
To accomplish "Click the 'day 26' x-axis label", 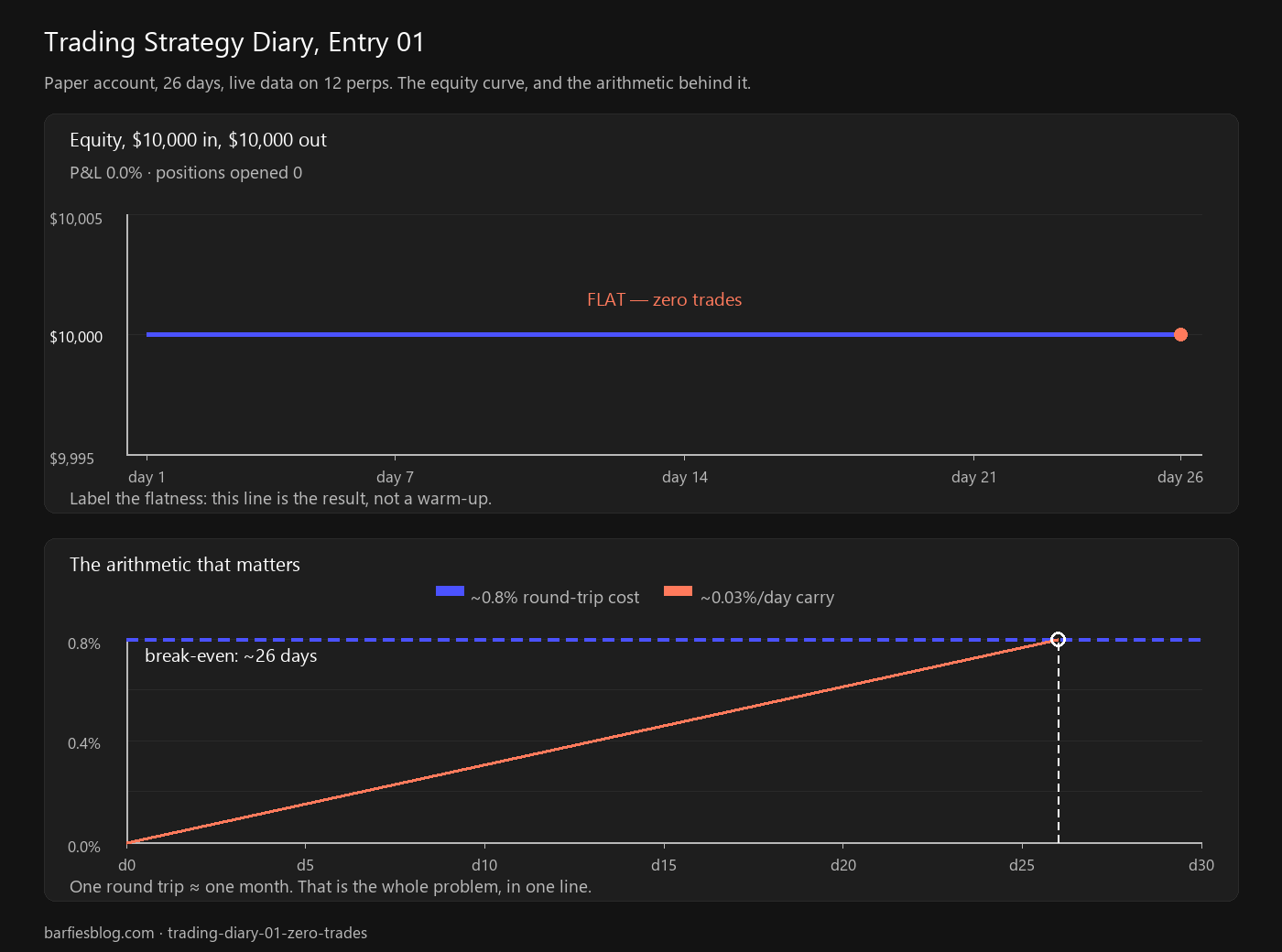I will (x=1180, y=477).
